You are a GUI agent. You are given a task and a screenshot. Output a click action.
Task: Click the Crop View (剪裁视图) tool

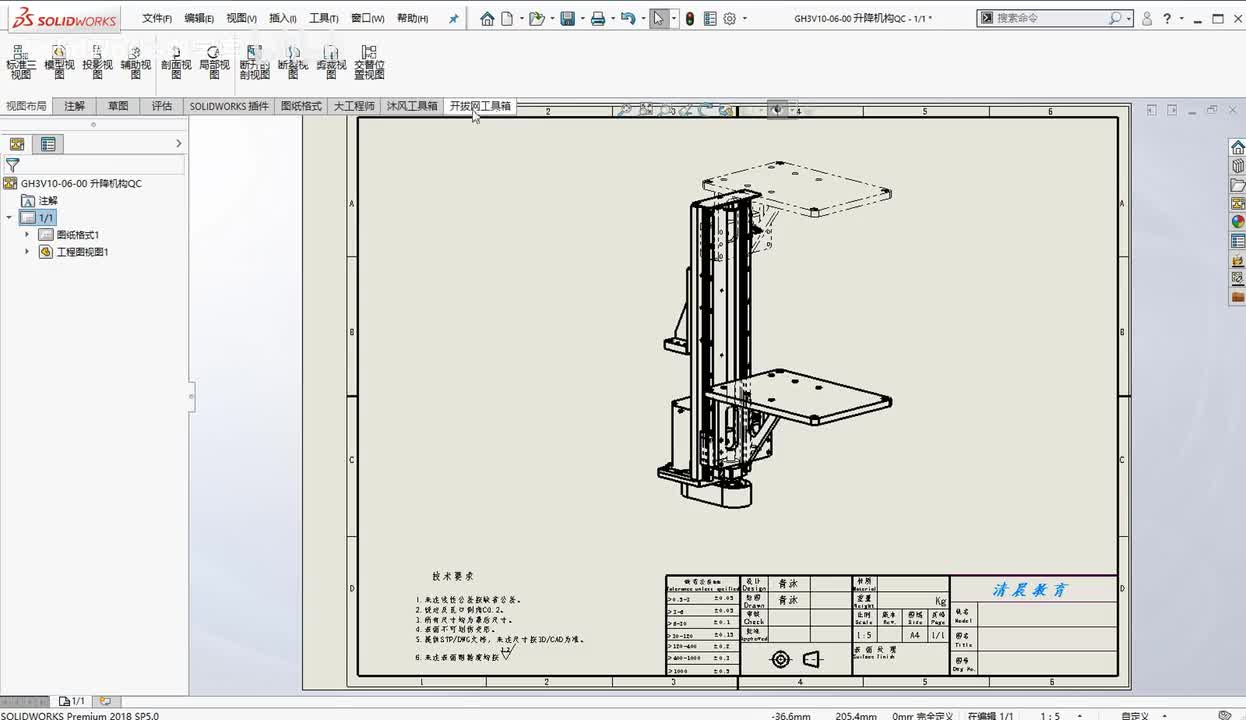pos(331,62)
